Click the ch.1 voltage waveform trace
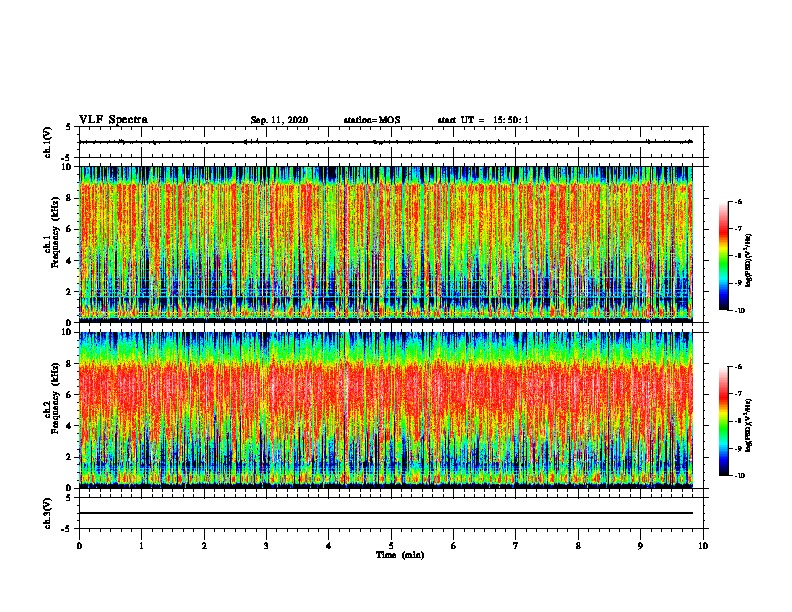The width and height of the screenshot is (792, 612). coord(386,142)
